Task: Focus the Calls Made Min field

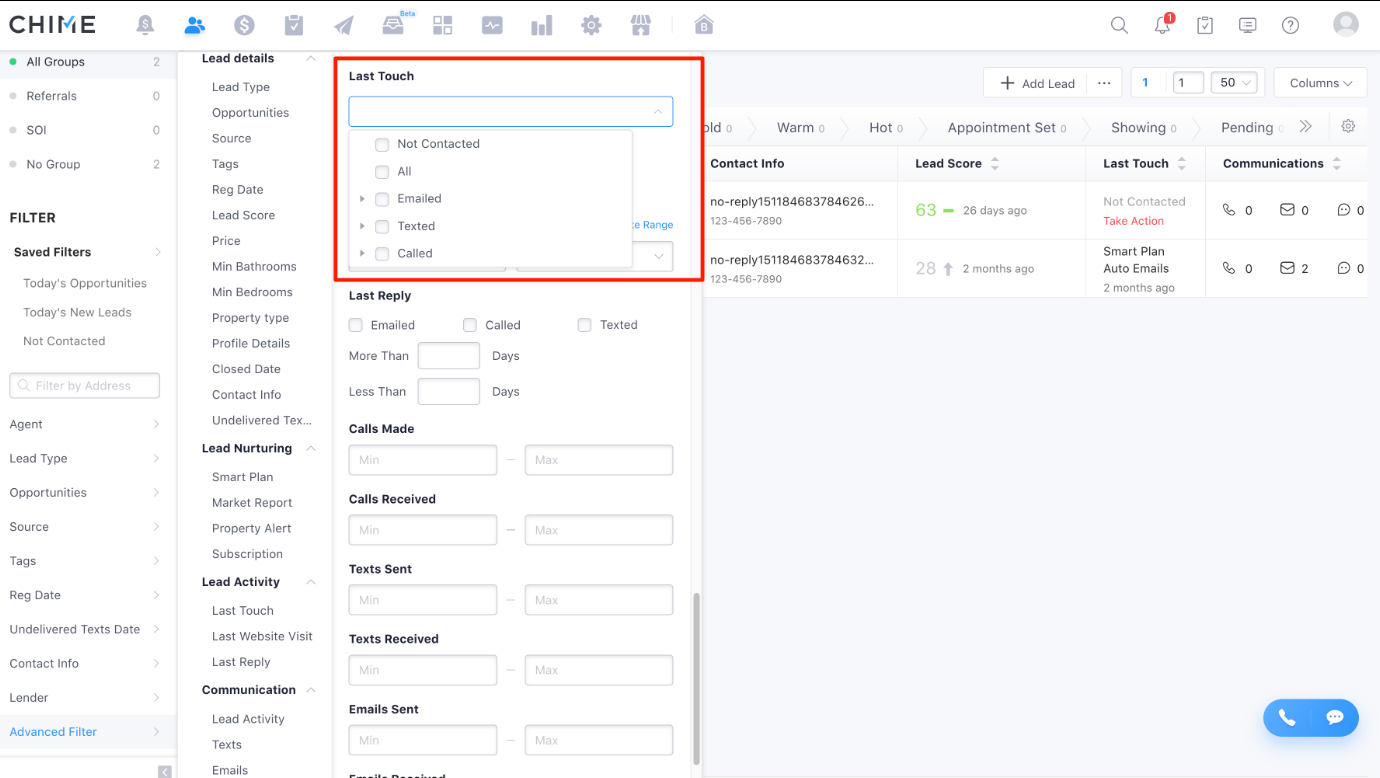Action: click(423, 460)
